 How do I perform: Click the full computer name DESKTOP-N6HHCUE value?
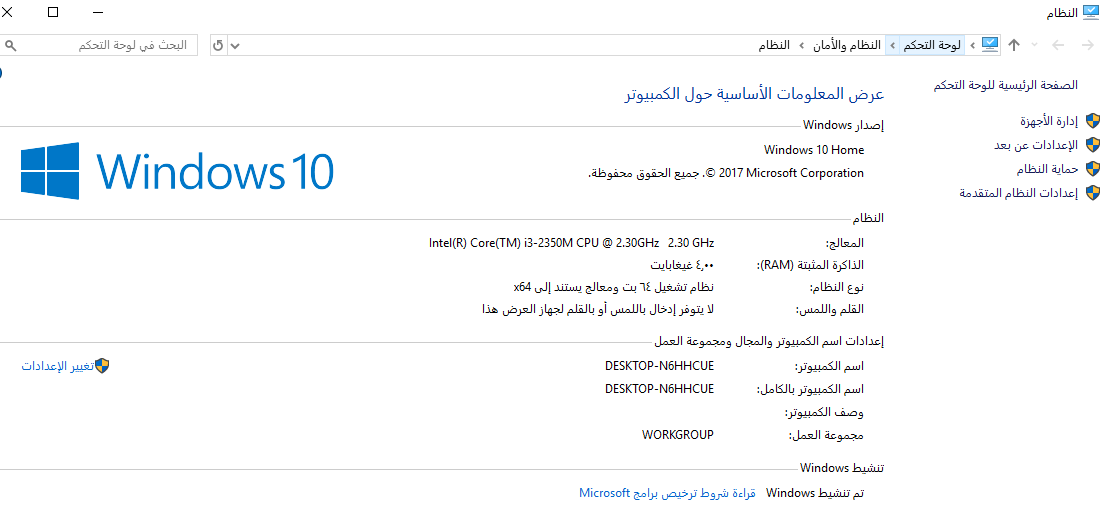(660, 389)
